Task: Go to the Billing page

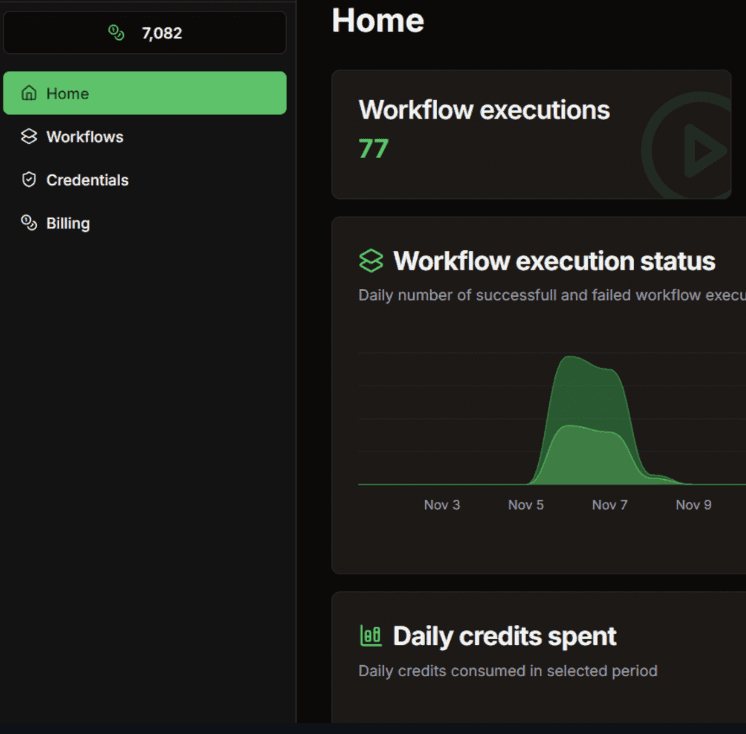Action: click(x=145, y=223)
